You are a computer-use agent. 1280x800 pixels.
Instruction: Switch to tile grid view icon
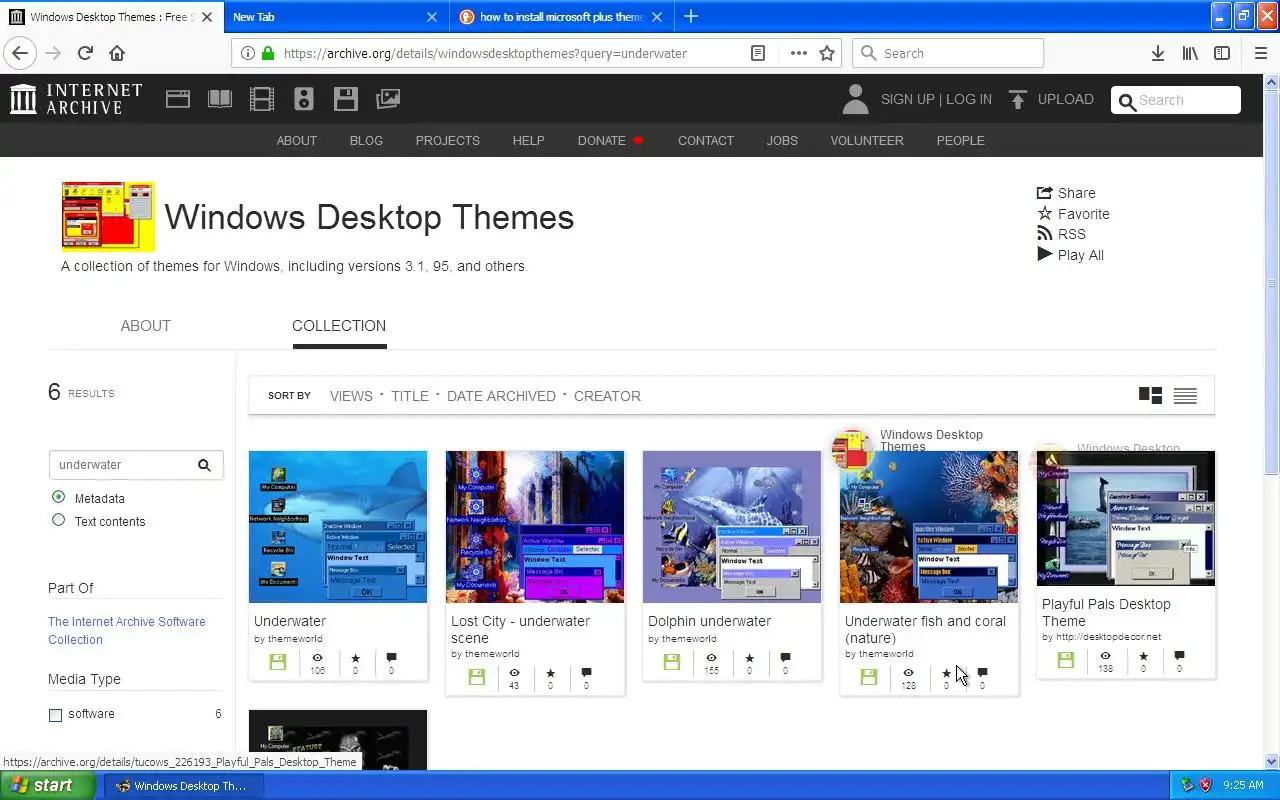(x=1150, y=396)
